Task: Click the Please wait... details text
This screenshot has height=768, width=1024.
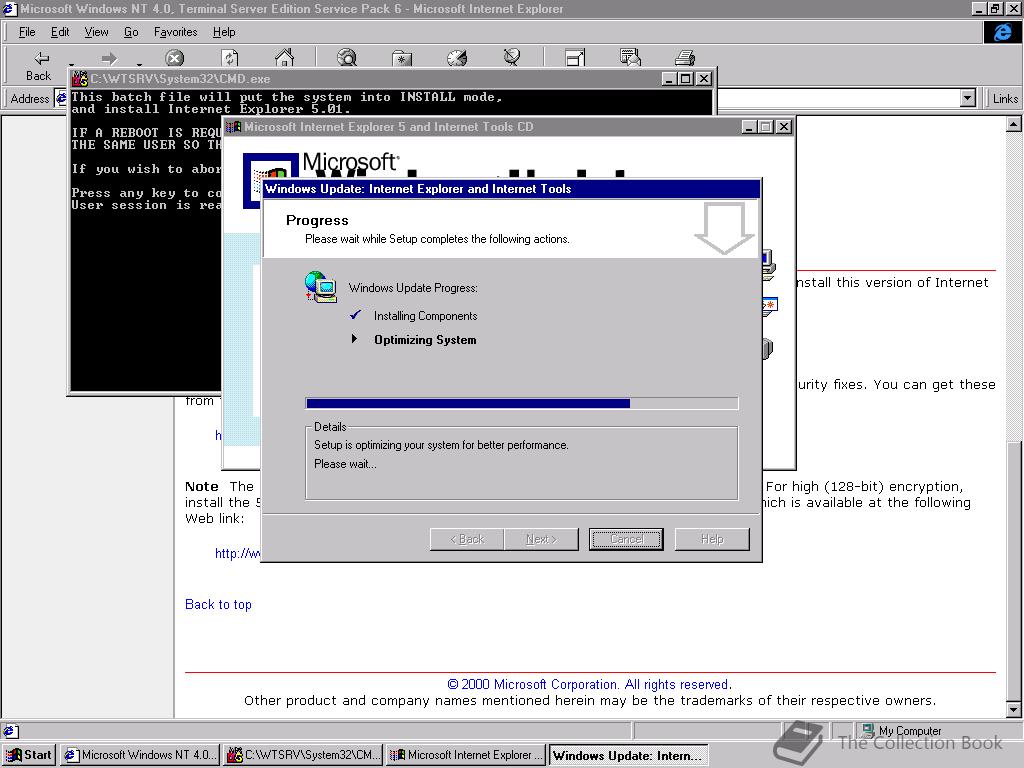Action: (x=345, y=464)
